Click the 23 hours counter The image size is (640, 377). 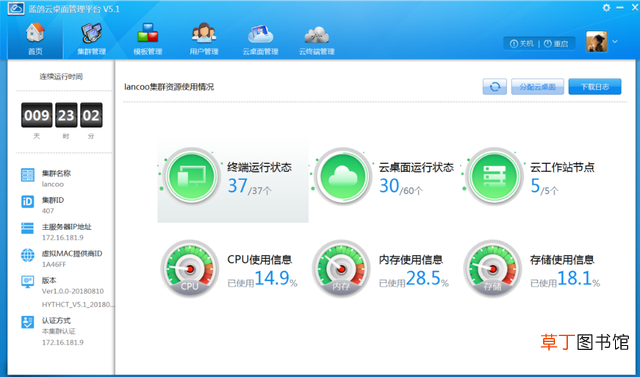[66, 115]
